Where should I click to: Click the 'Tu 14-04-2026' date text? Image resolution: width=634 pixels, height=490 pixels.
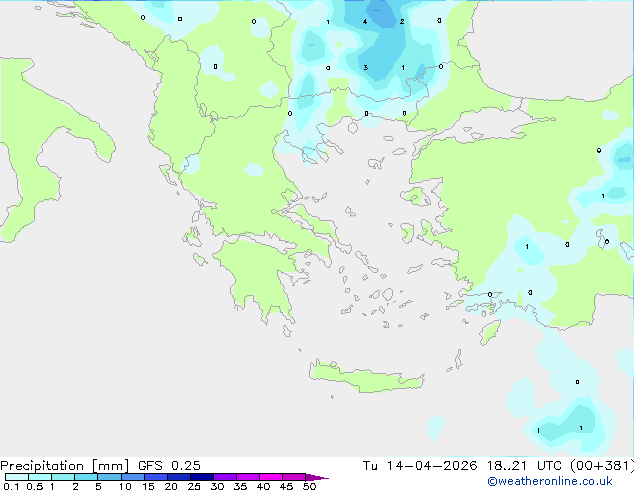pyautogui.click(x=420, y=466)
